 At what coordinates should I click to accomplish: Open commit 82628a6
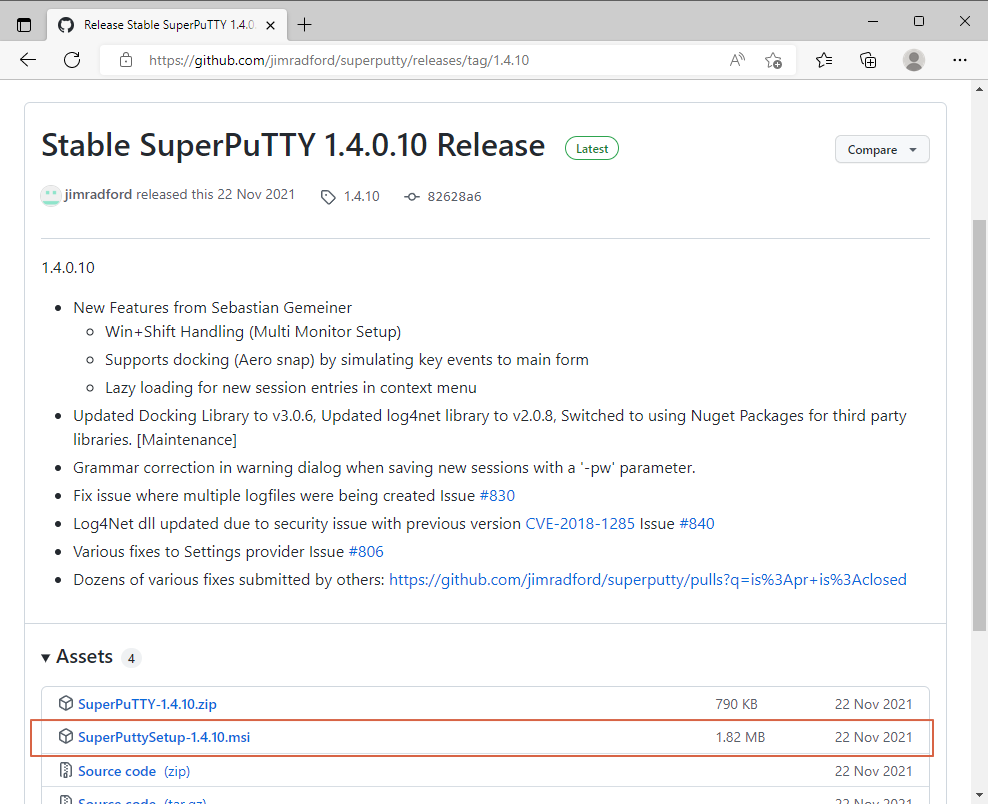click(x=454, y=197)
